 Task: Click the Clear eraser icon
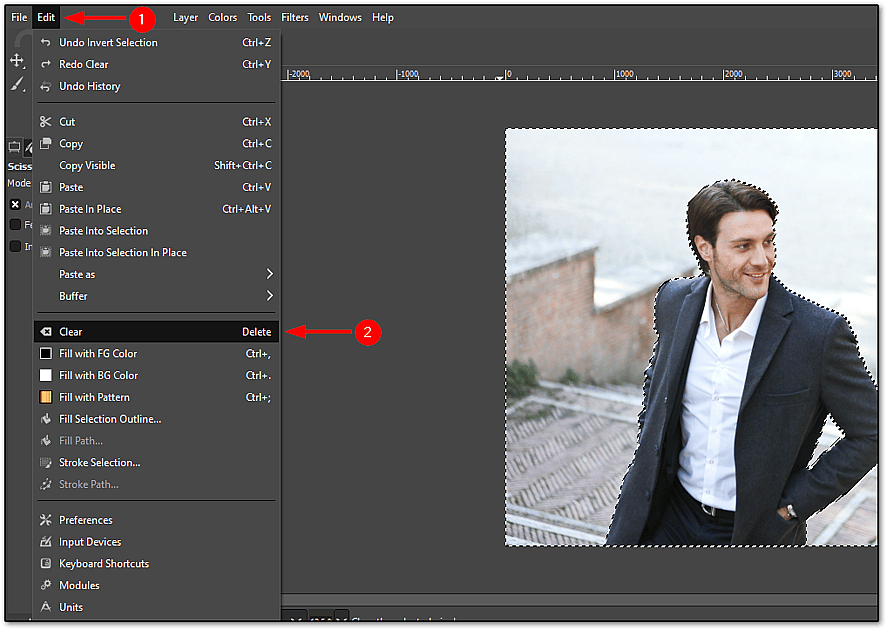46,332
